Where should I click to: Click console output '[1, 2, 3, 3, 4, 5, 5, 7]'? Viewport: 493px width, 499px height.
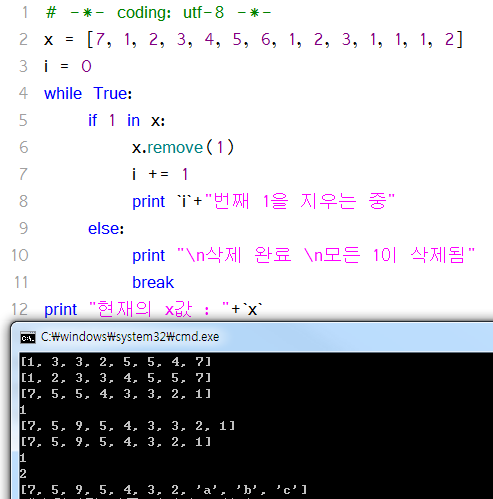click(116, 378)
